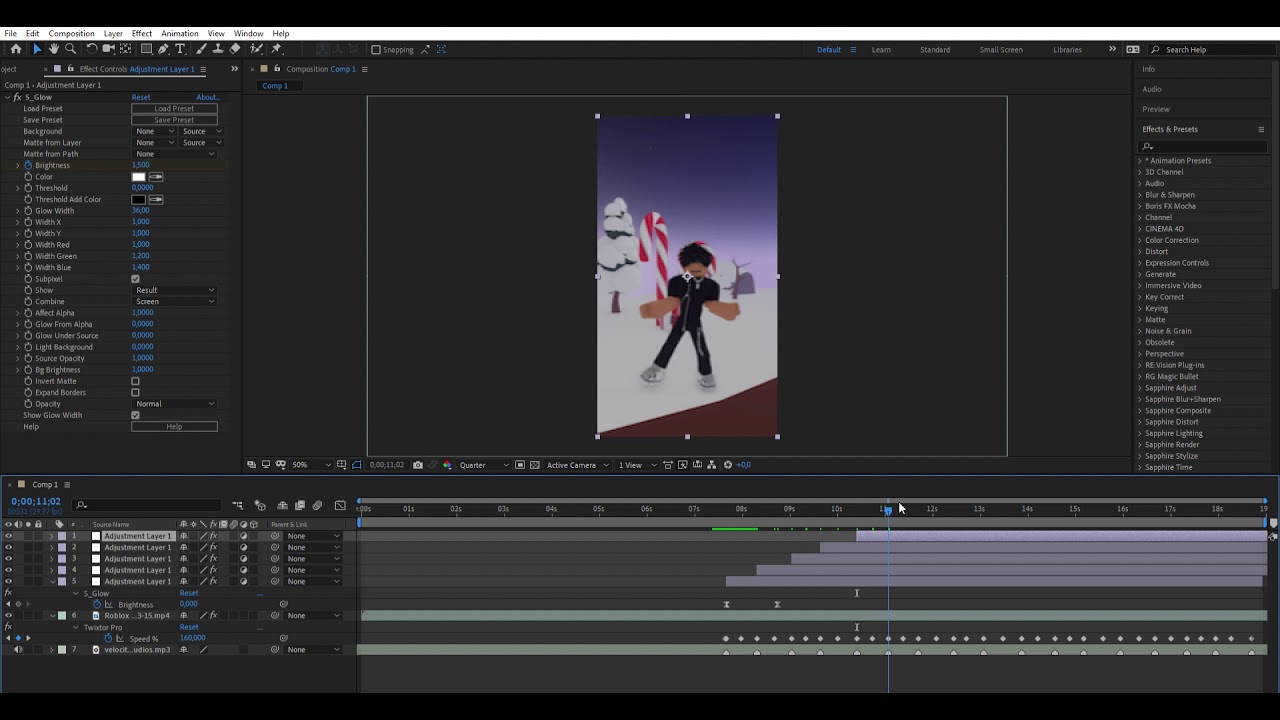Open the Combine dropdown set to Screen
This screenshot has width=1280, height=720.
pos(174,301)
